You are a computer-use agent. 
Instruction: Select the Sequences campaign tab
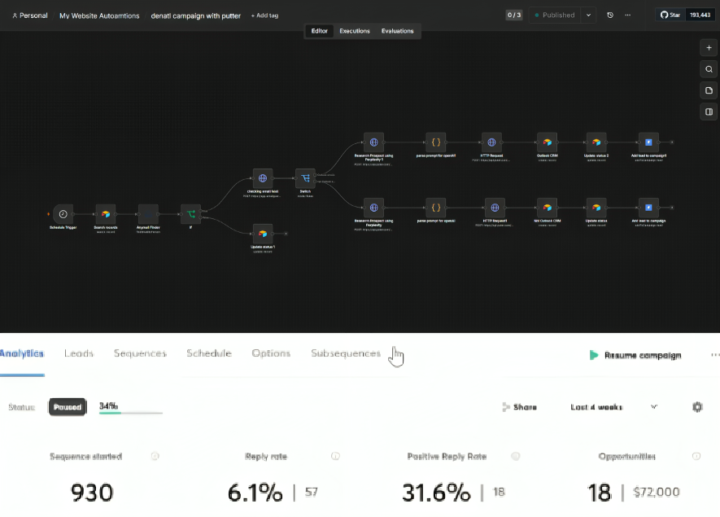[140, 353]
